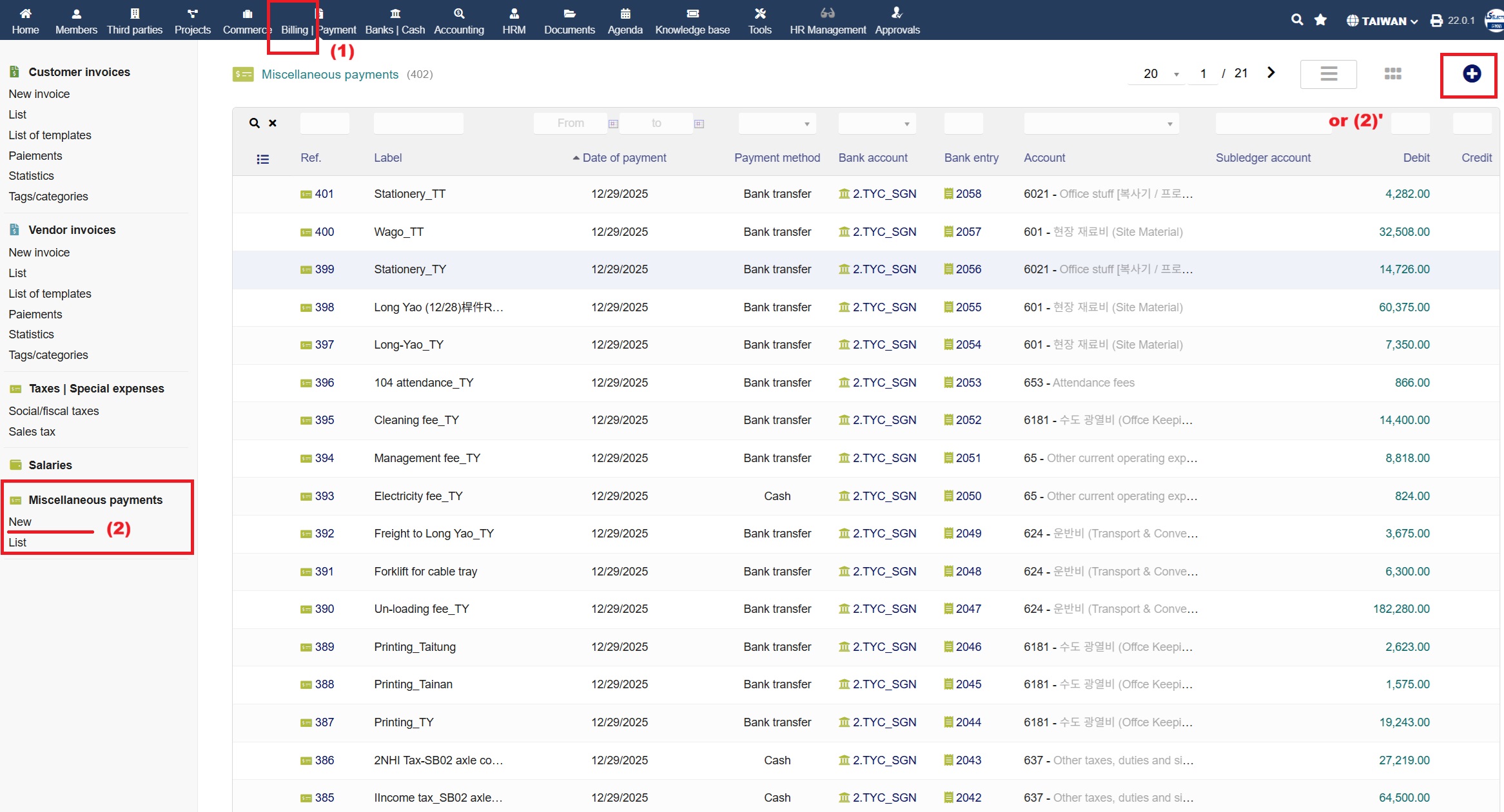
Task: Expand the Bank account filter dropdown
Action: click(876, 124)
